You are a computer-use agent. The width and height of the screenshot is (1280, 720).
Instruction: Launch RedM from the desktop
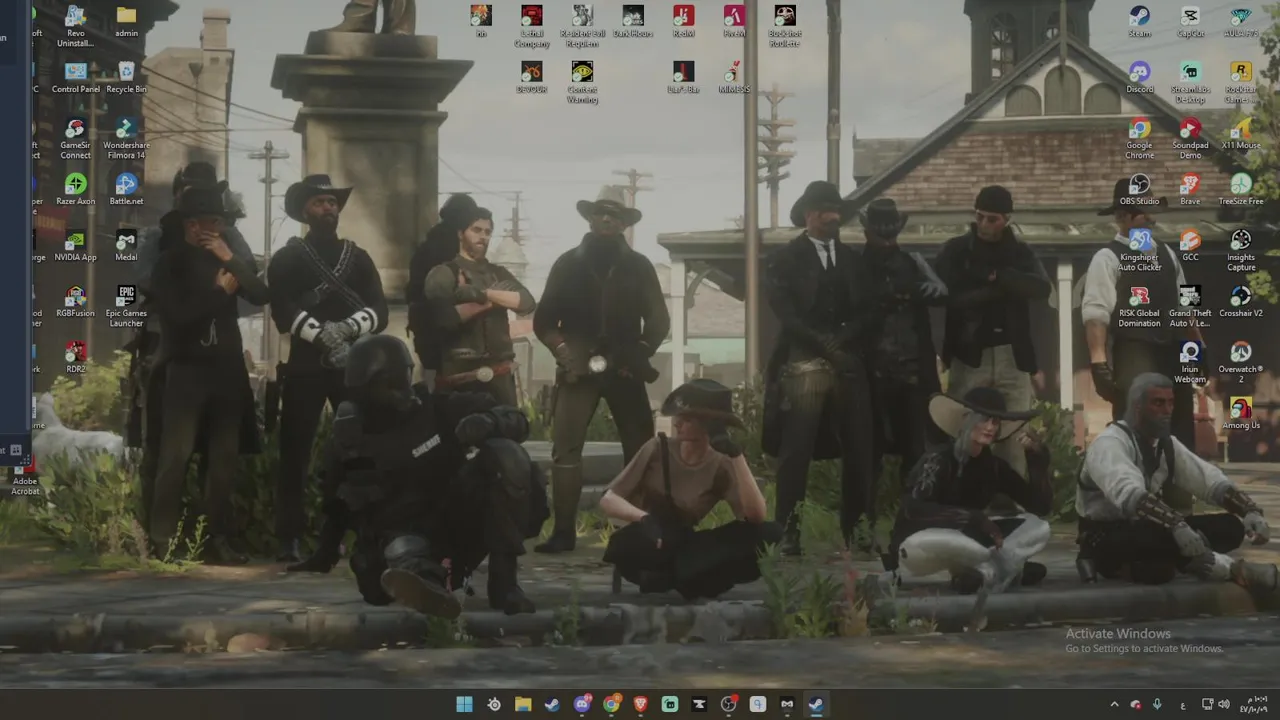coord(683,22)
